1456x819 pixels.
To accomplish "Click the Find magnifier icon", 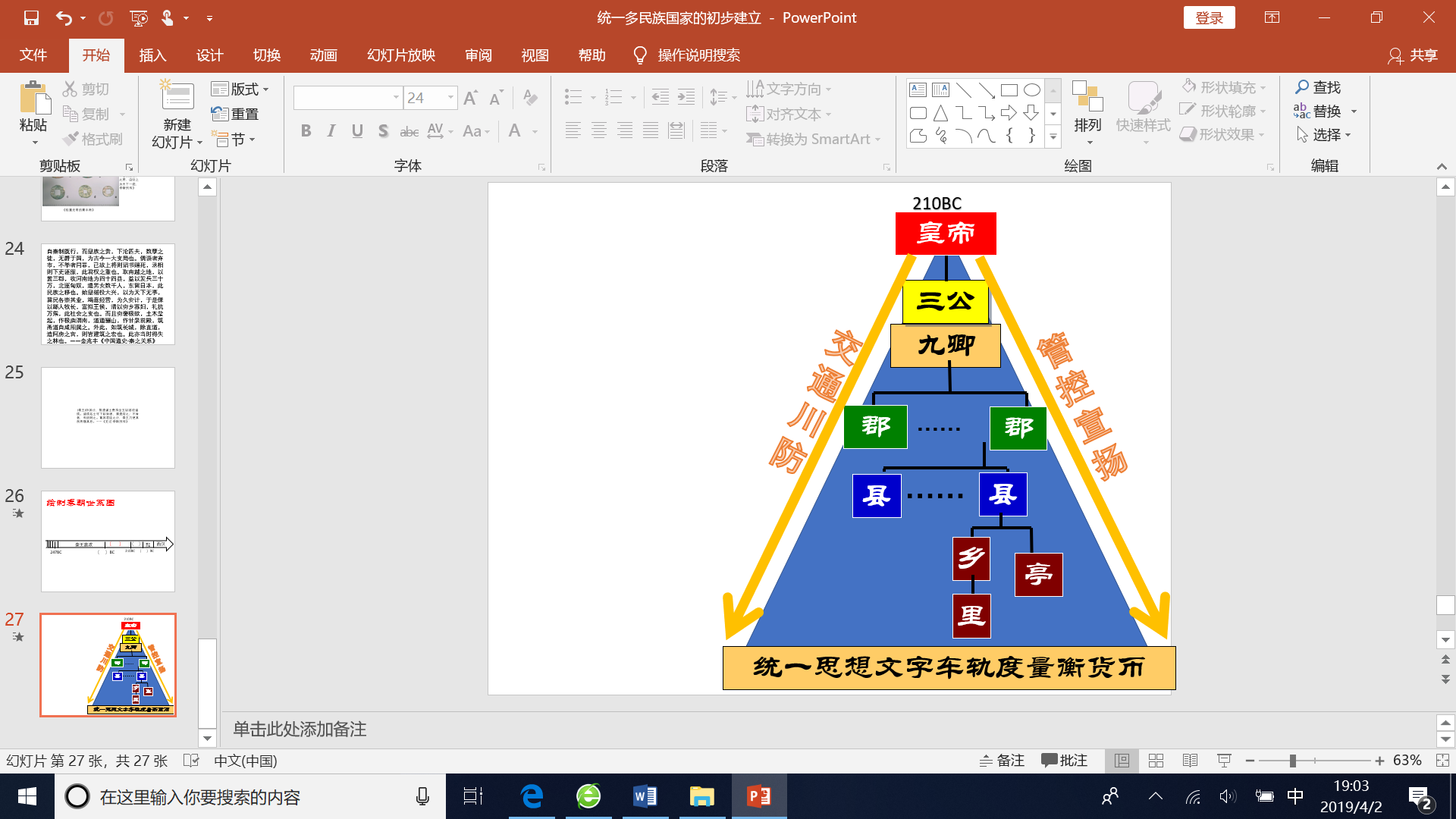I will point(1302,87).
